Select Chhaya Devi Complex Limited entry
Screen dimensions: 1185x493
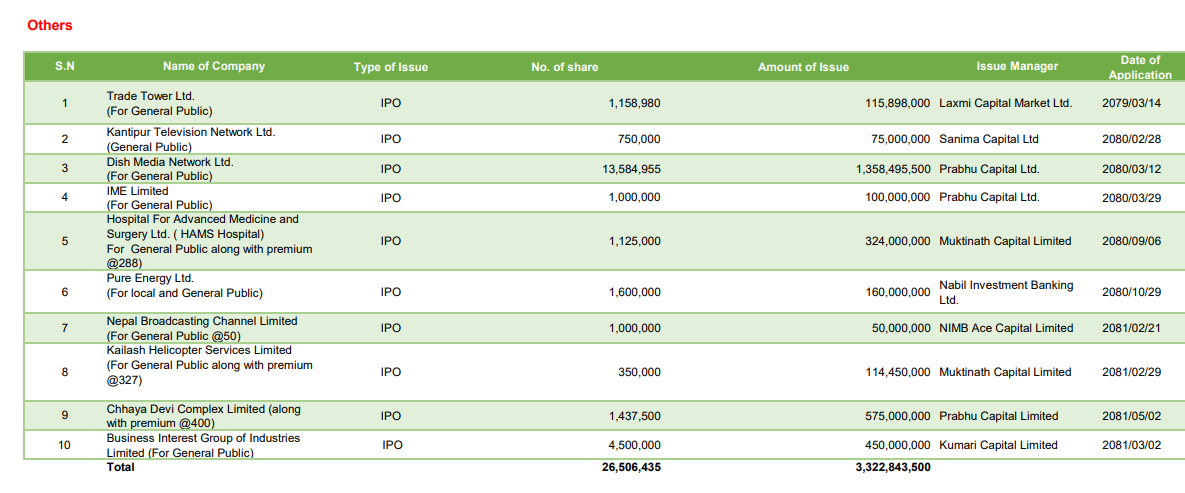[203, 416]
